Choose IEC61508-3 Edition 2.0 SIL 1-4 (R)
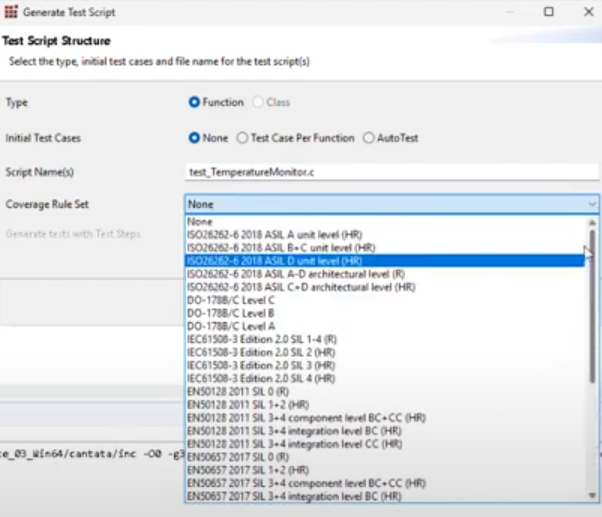Screen dimensions: 602x517 385,339
